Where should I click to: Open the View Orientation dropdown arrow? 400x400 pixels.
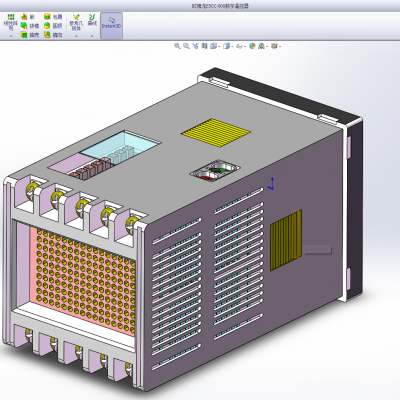point(219,46)
